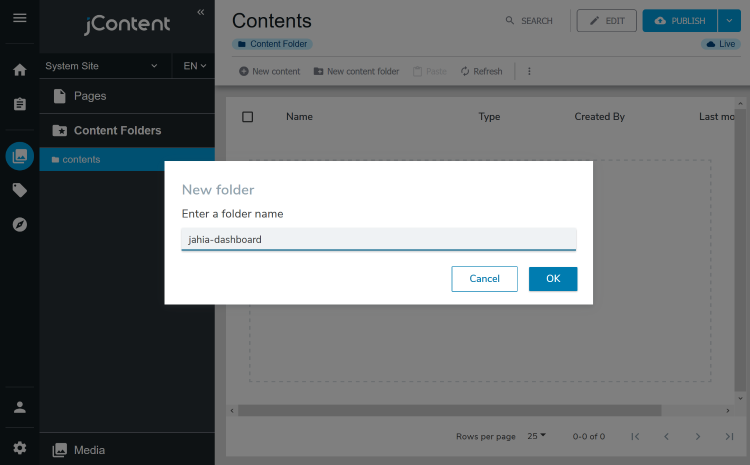
Task: Open the tags category manager icon
Action: pyautogui.click(x=20, y=190)
